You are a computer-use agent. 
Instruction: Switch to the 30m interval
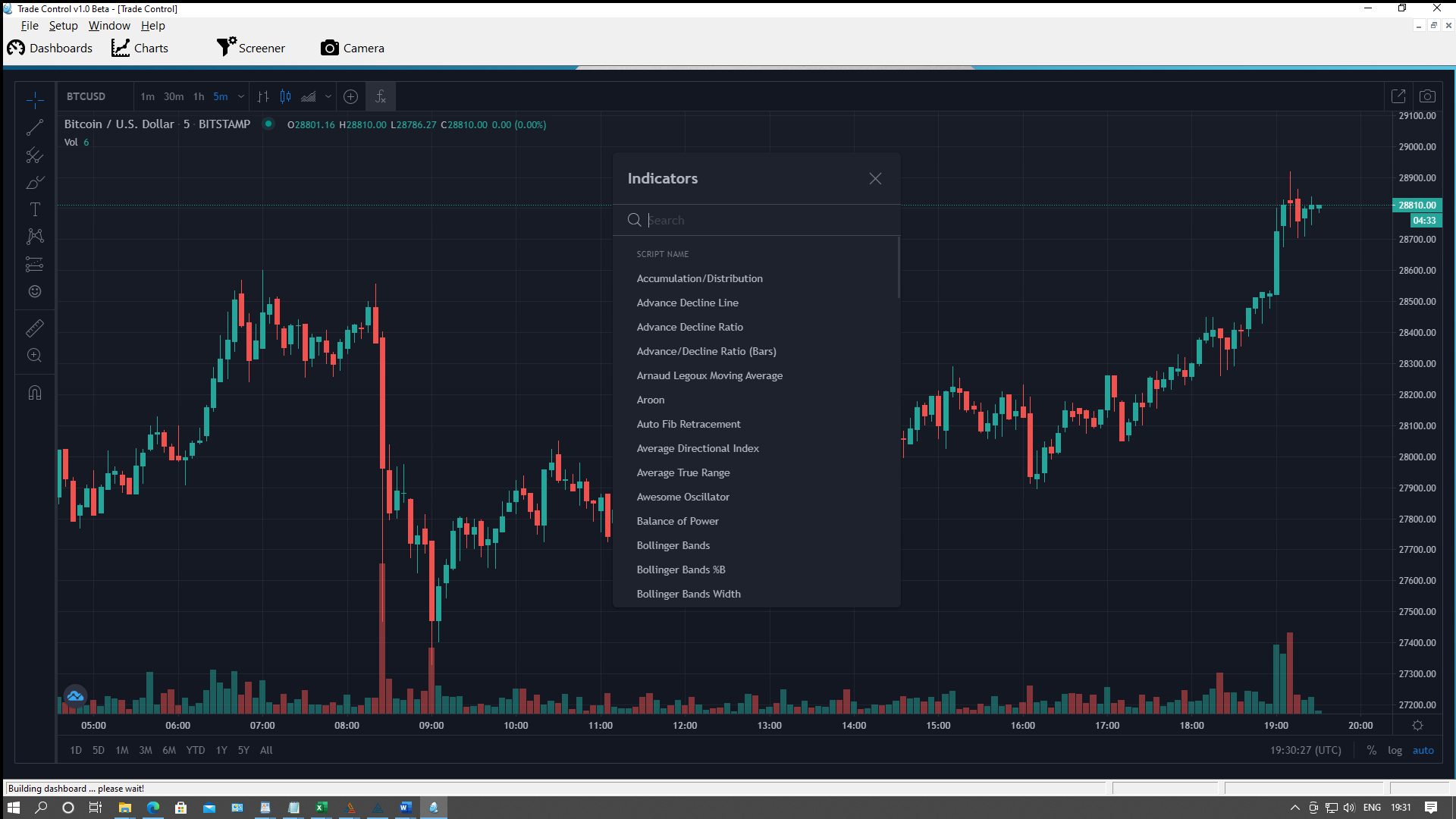point(174,96)
